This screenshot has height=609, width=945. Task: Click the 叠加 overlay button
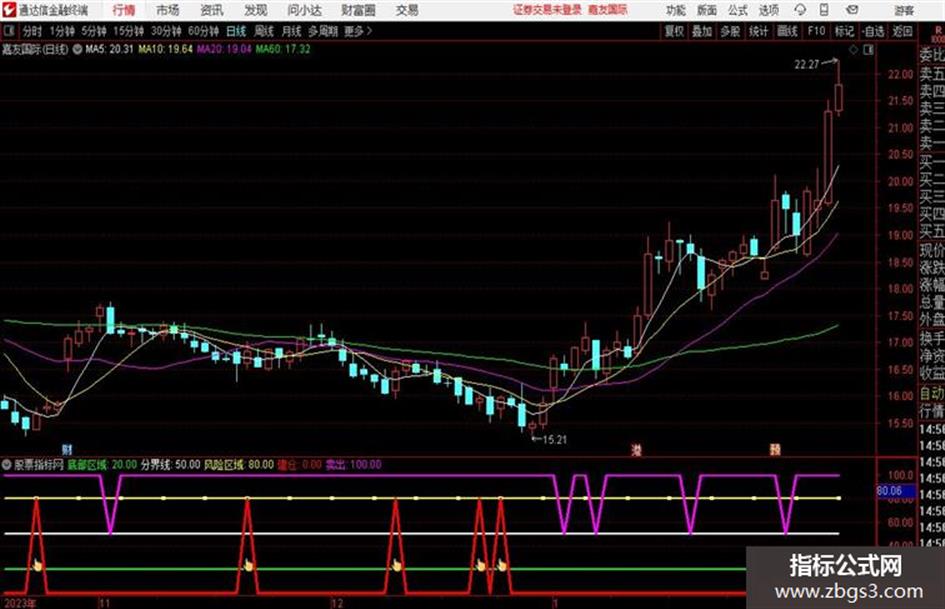click(702, 31)
